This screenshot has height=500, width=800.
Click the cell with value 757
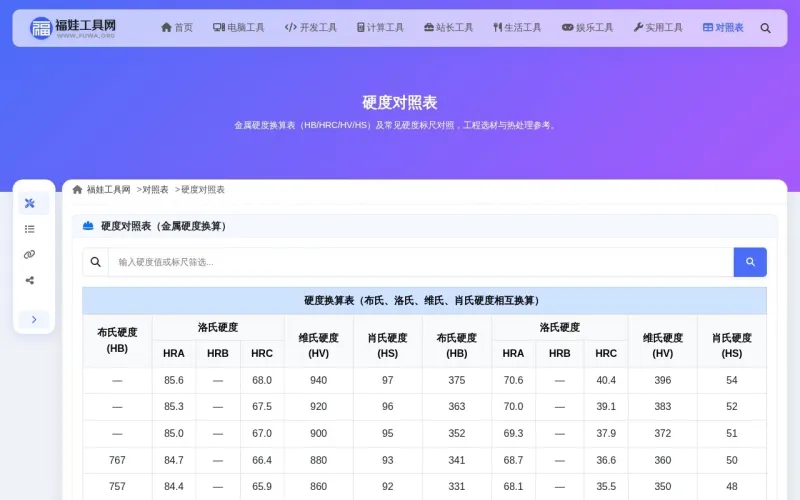(x=117, y=487)
